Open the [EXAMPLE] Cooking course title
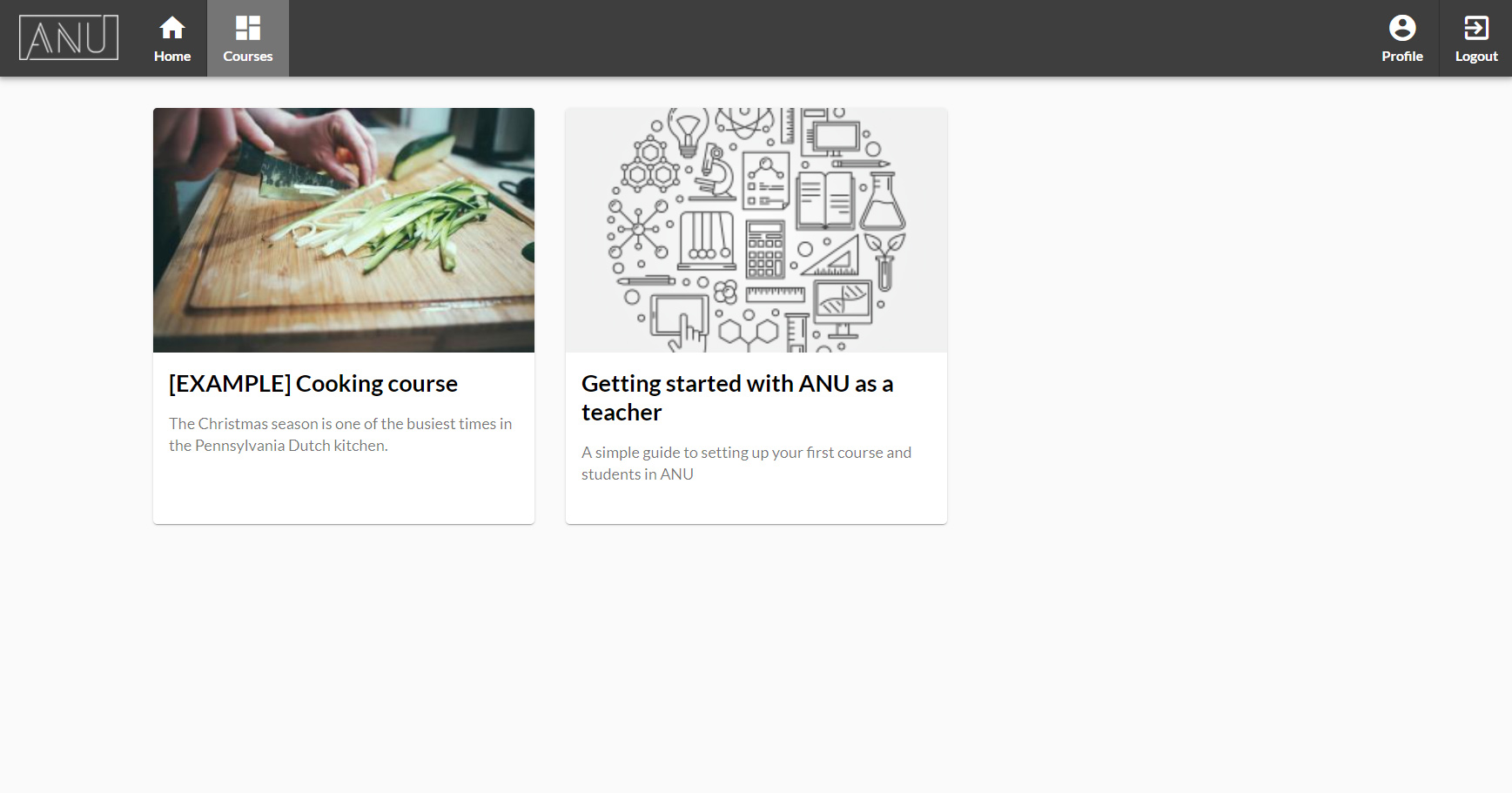The image size is (1512, 793). pos(313,384)
